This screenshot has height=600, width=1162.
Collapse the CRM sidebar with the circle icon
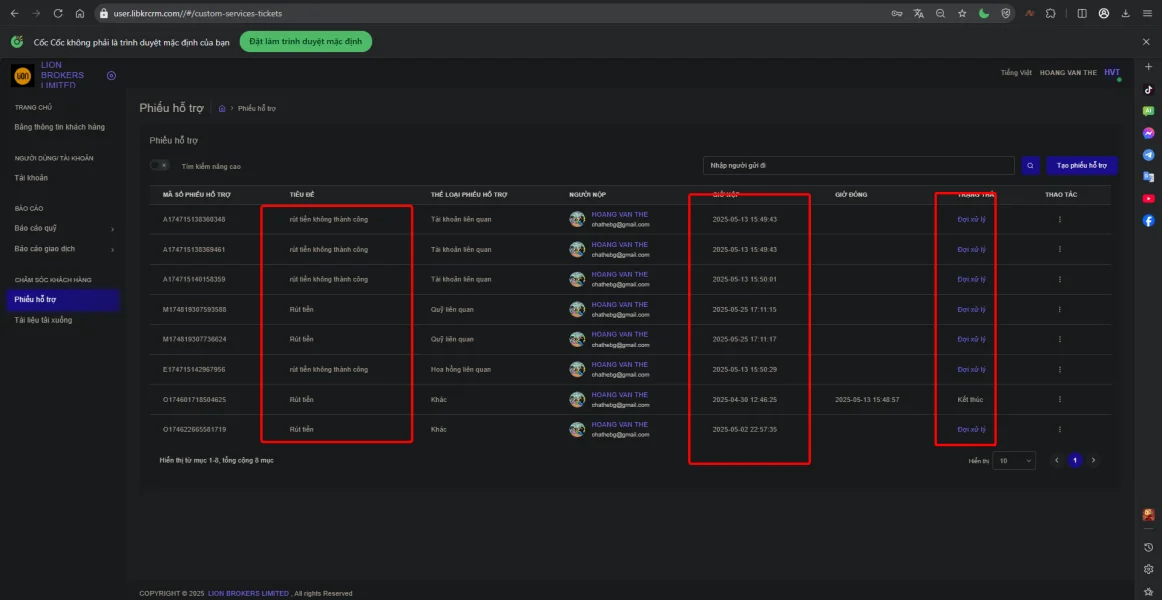[111, 76]
